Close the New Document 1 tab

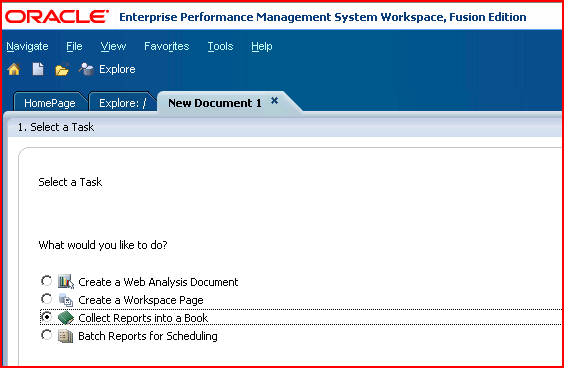[x=274, y=101]
